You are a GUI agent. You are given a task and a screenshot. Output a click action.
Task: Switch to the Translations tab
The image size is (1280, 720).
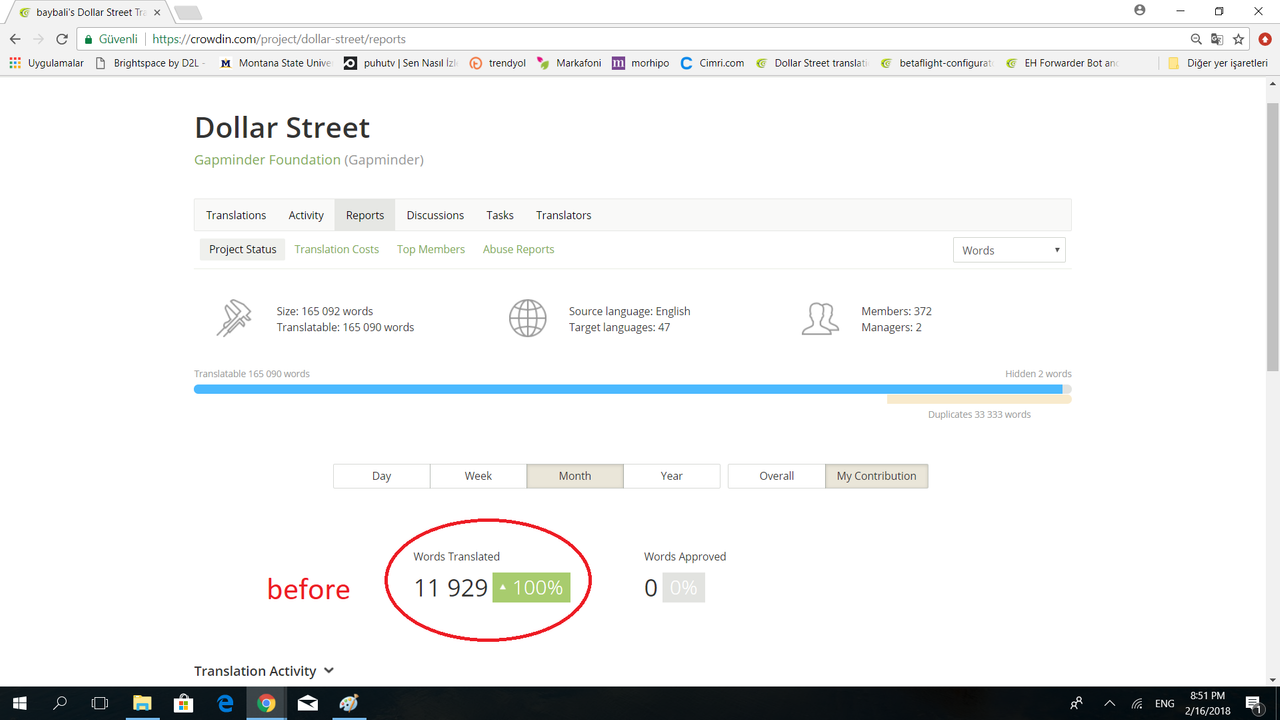pyautogui.click(x=236, y=215)
